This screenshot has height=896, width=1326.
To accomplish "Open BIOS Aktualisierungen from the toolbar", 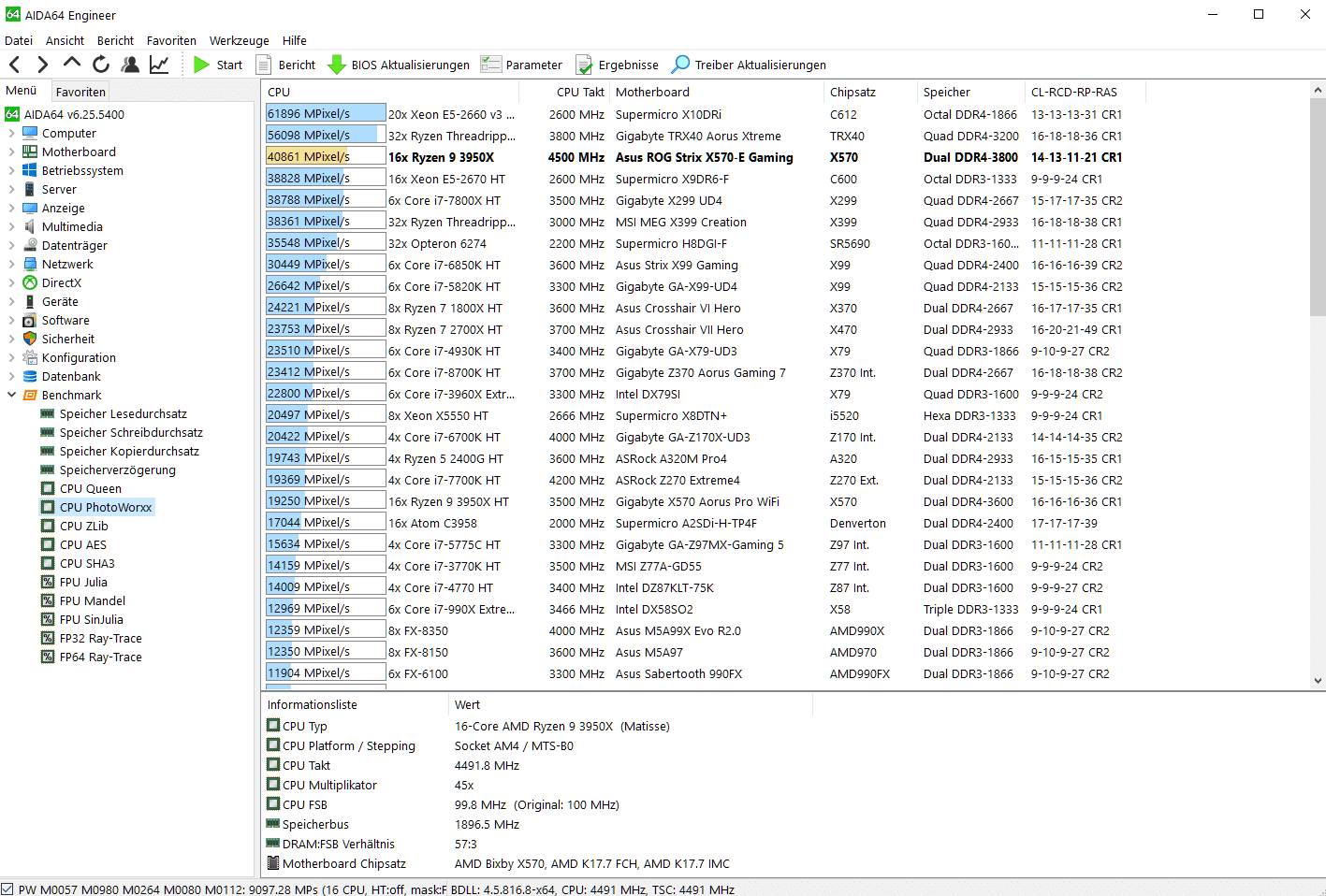I will 399,65.
